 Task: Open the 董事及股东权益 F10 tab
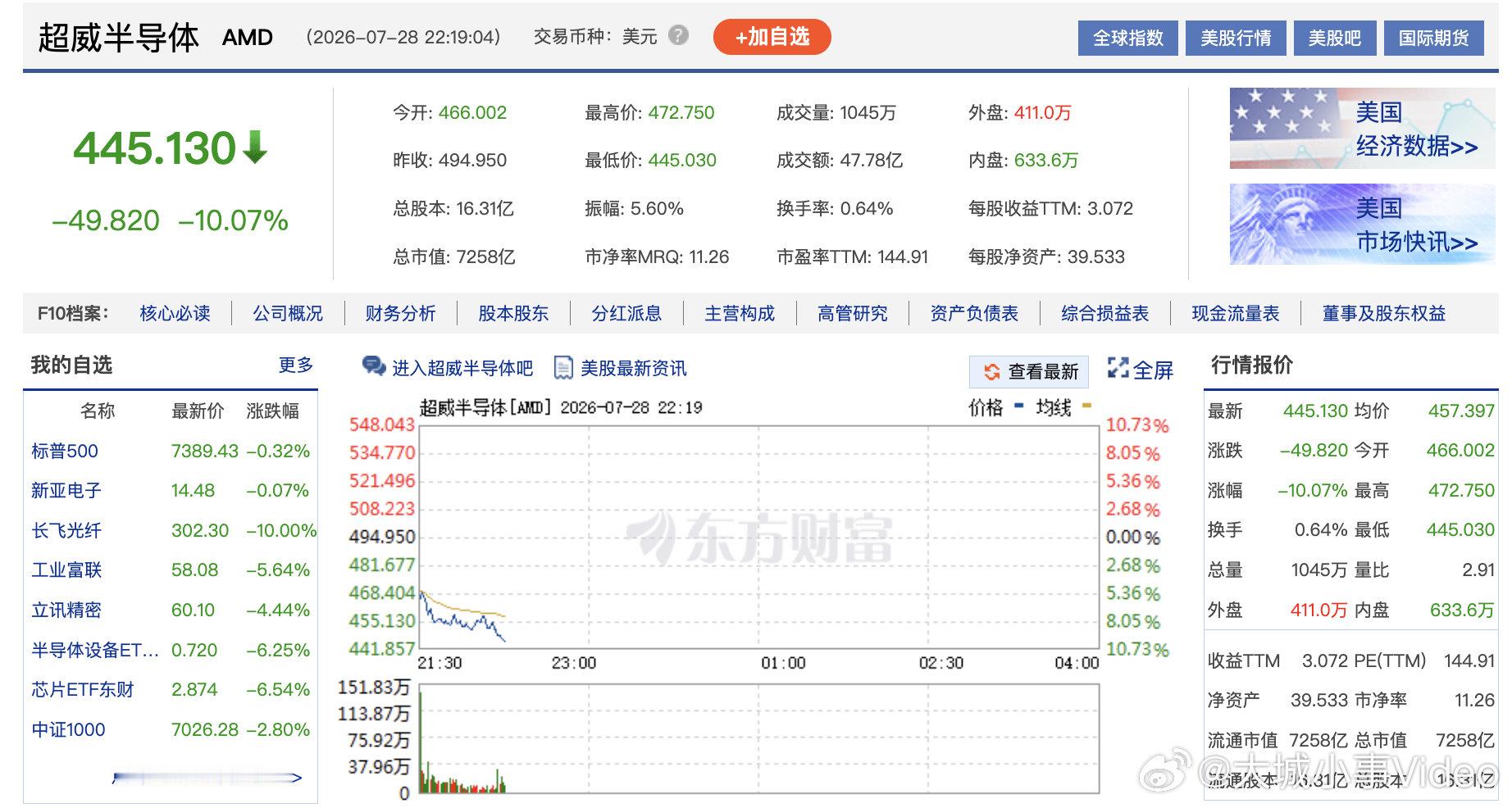tap(1384, 313)
